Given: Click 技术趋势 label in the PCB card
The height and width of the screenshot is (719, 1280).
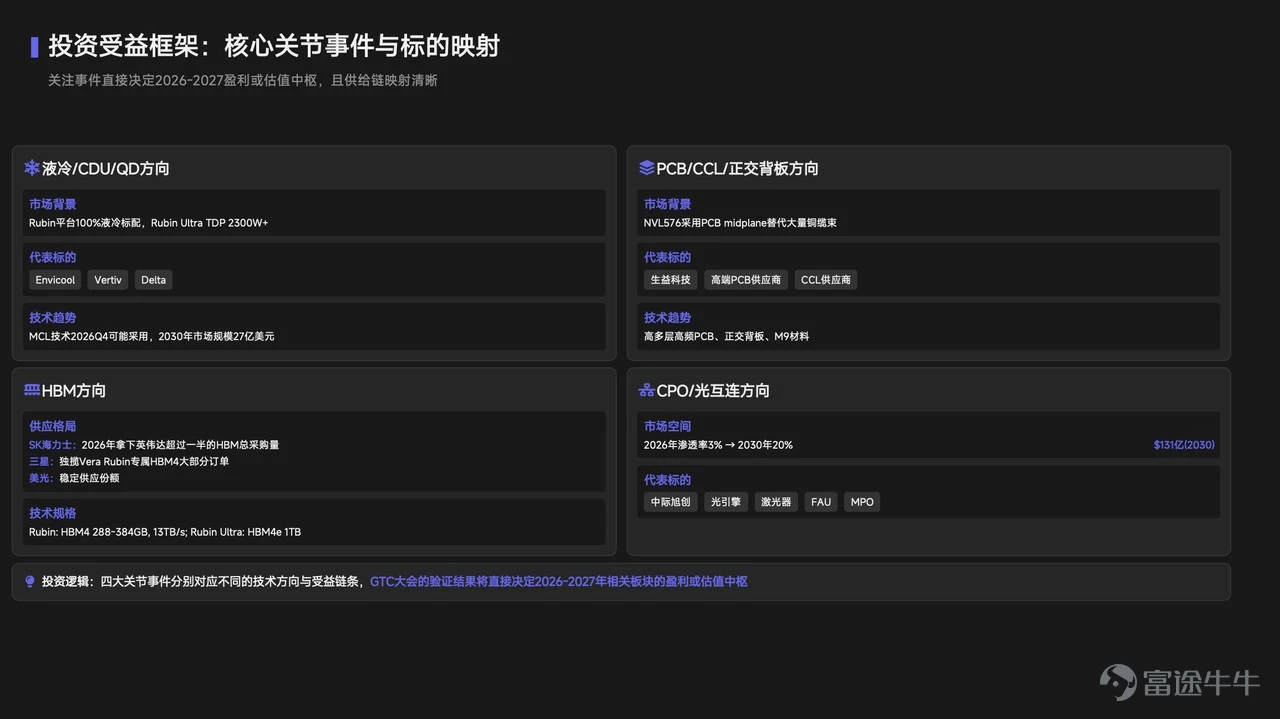Looking at the screenshot, I should pos(667,318).
